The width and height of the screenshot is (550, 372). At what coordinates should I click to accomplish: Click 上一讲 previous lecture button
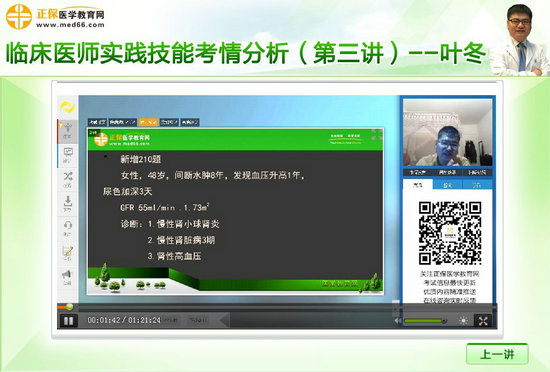click(x=497, y=354)
